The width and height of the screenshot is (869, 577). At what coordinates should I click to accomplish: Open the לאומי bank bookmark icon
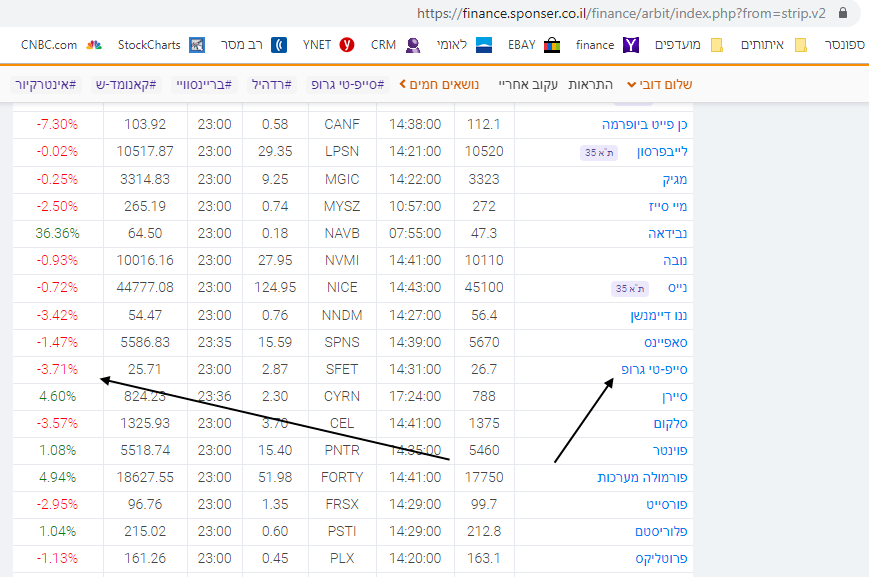point(484,45)
